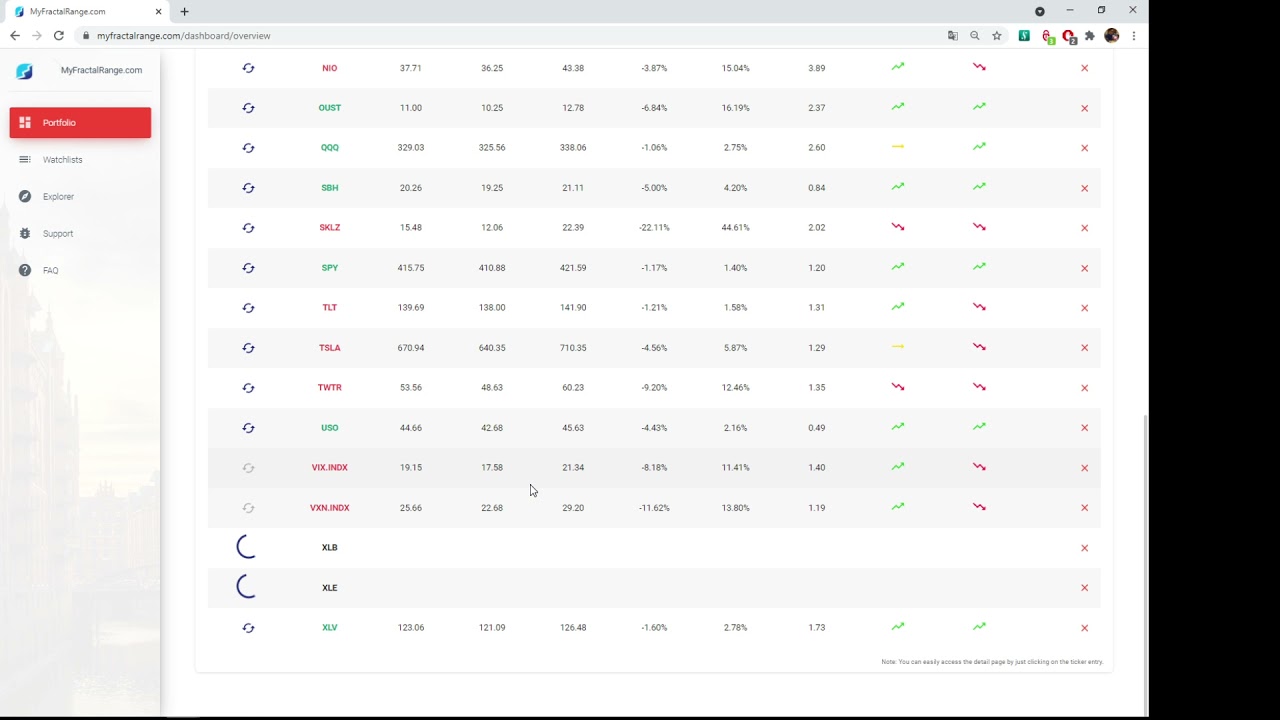Refresh the SKLZ ticker row

pos(248,228)
